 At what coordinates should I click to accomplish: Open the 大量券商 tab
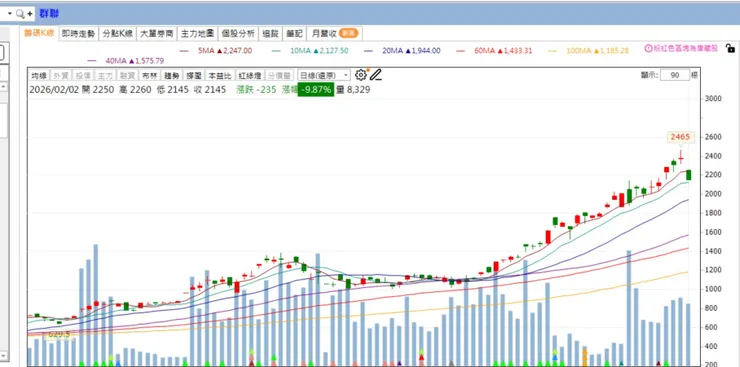[157, 33]
